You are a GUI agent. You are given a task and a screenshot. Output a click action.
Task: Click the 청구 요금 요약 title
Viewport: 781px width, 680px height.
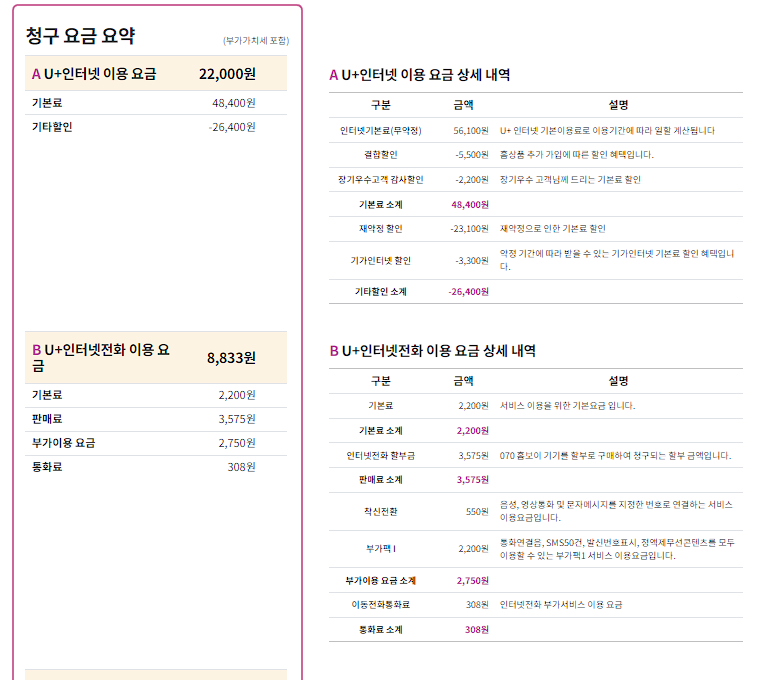click(80, 36)
